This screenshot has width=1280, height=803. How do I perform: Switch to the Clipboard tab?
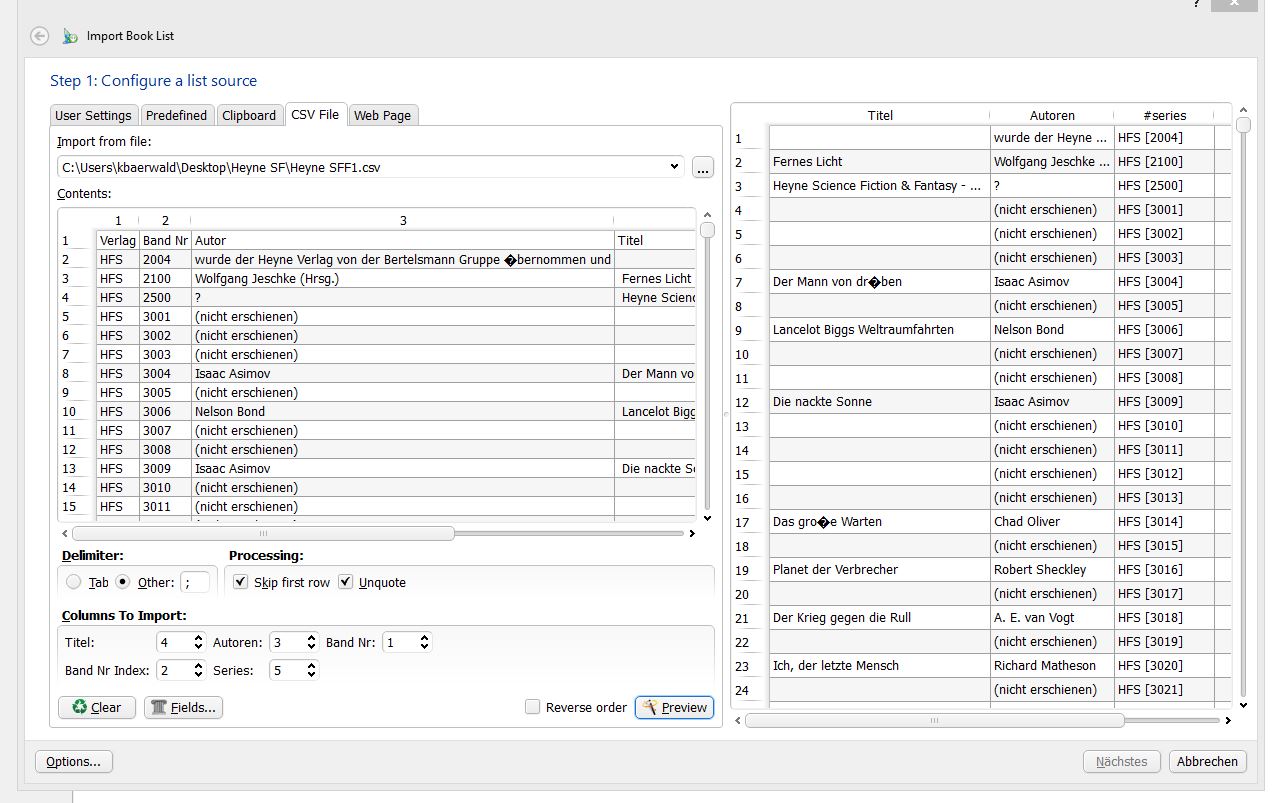click(249, 115)
